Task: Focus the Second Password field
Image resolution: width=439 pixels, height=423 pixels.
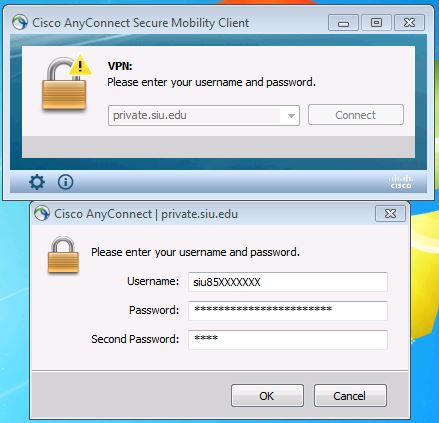Action: pyautogui.click(x=288, y=340)
